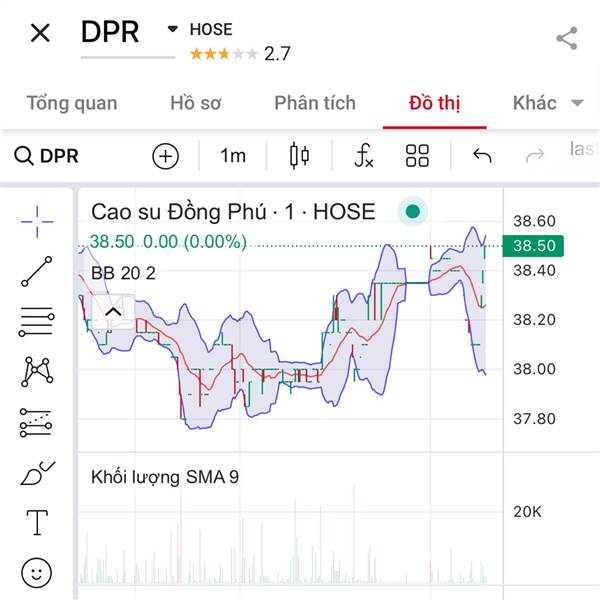600x600 pixels.
Task: Click the Khối lượng SMA 9 label
Action: 165,477
